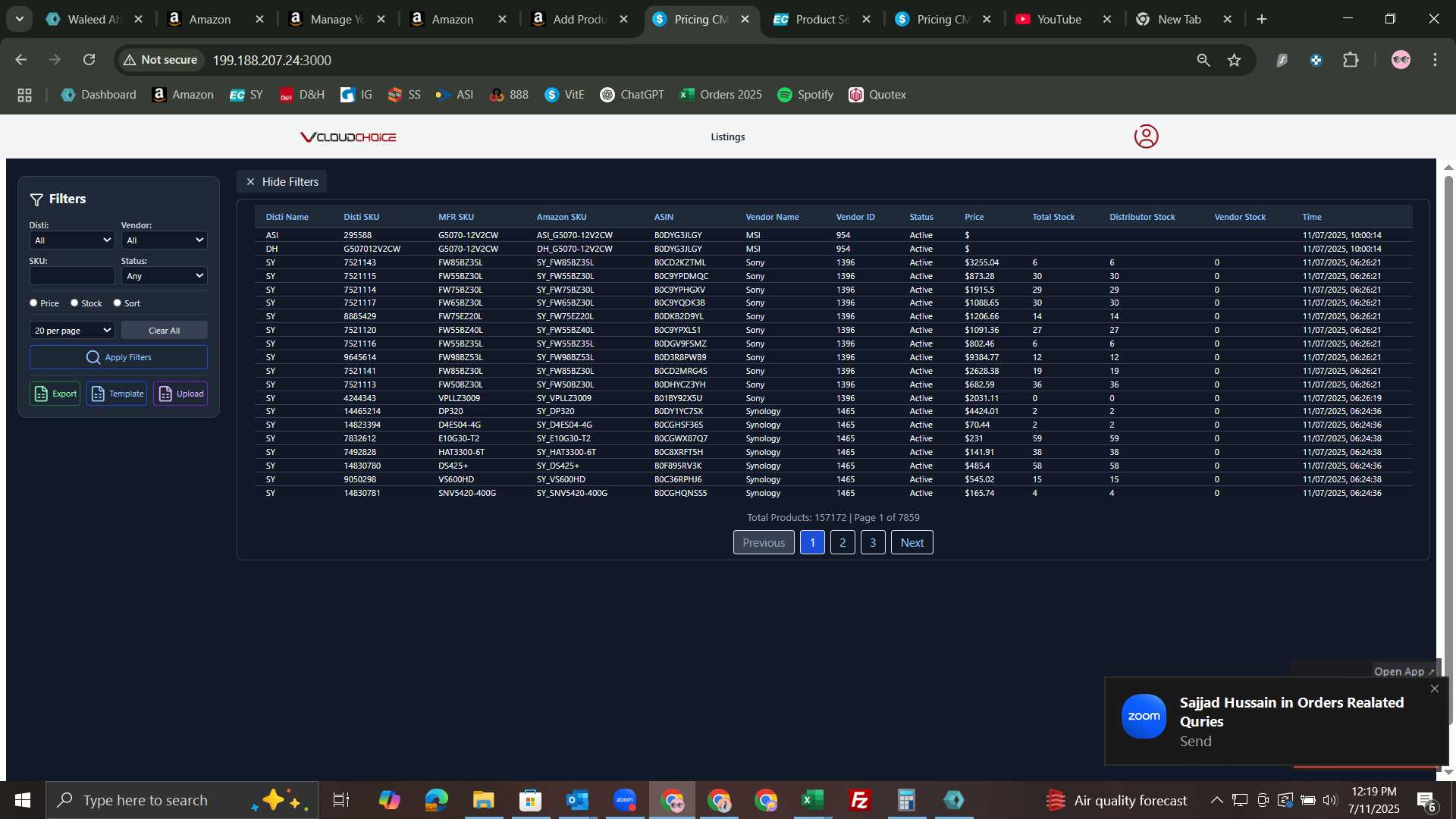This screenshot has width=1456, height=819.
Task: Go back in browser history
Action: point(20,60)
